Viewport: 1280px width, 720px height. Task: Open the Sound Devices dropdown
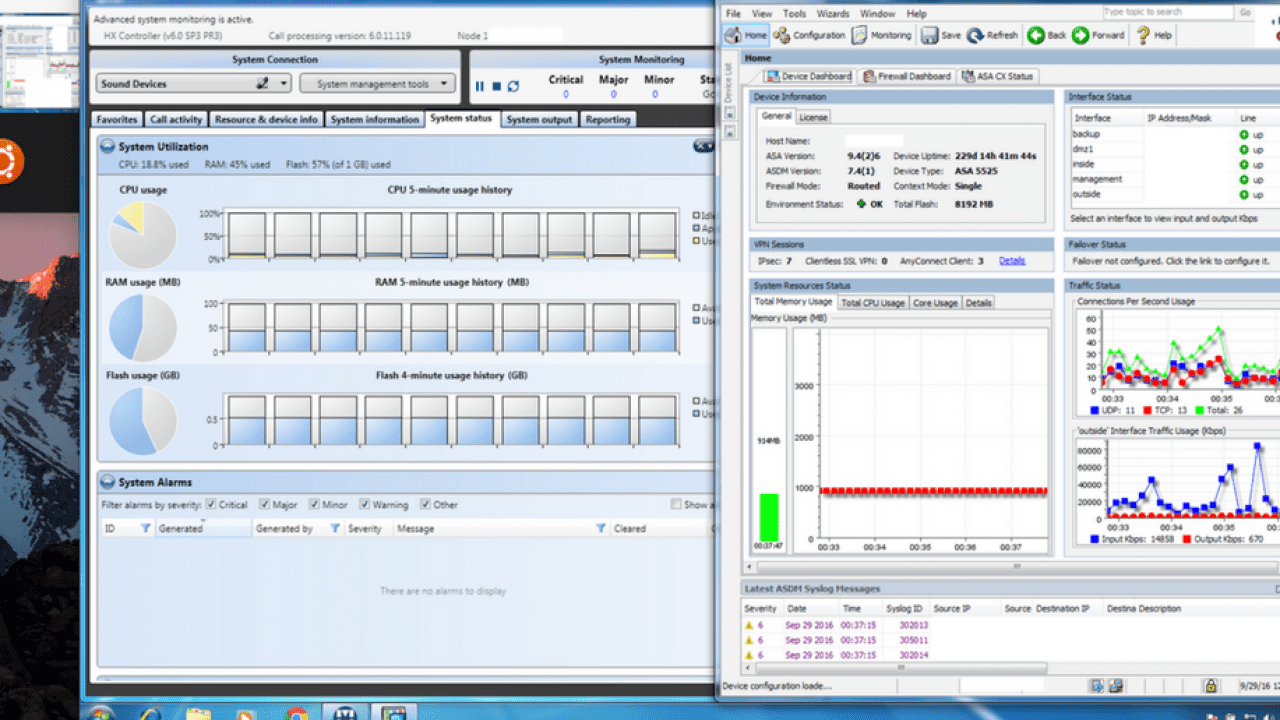coord(284,84)
